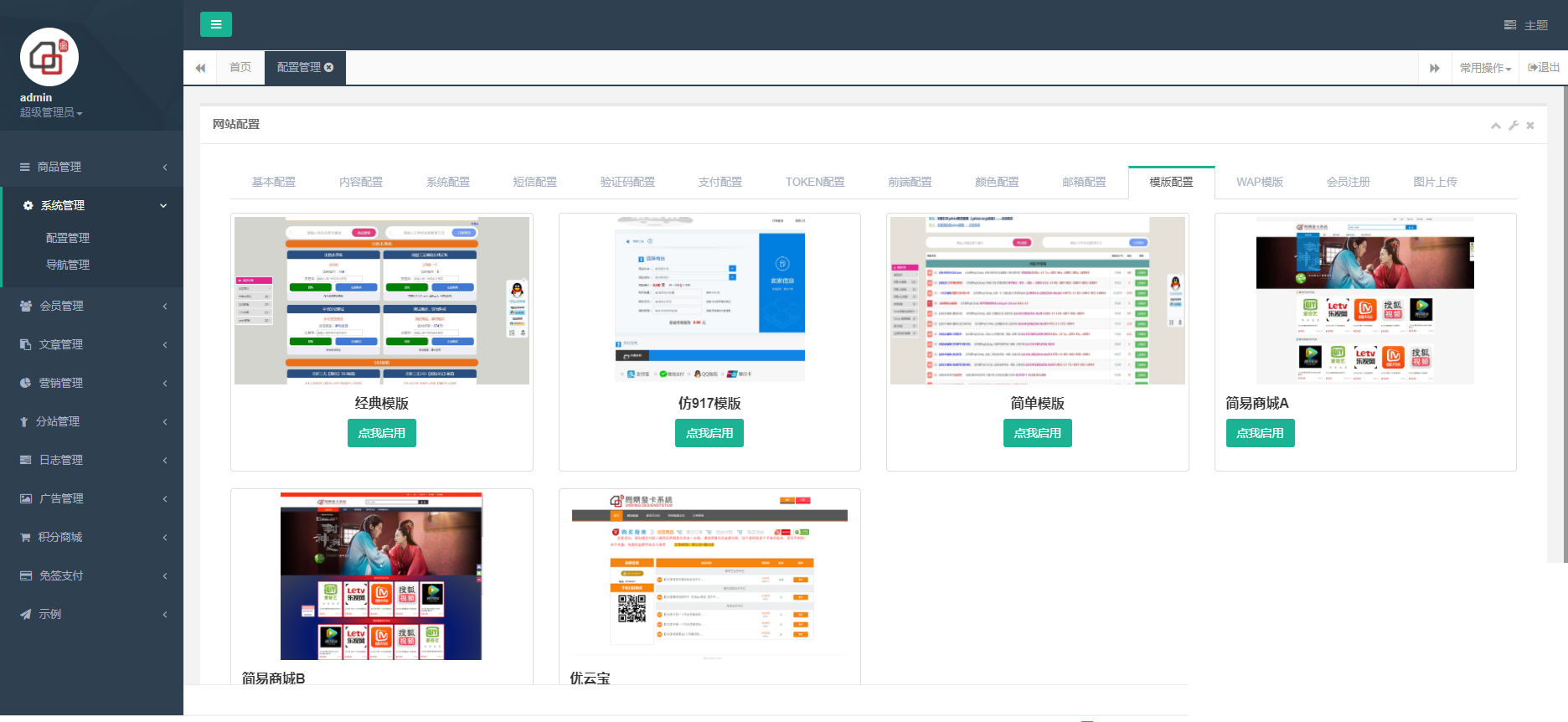Switch to the 基本配置 tab
This screenshot has height=722, width=1568.
coord(274,182)
